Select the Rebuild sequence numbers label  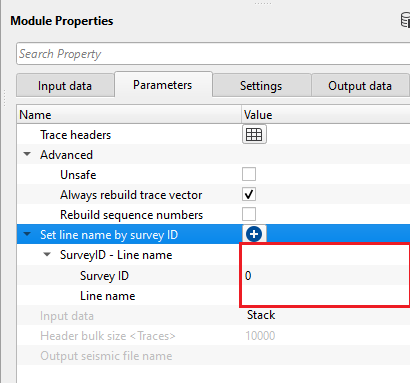[131, 215]
